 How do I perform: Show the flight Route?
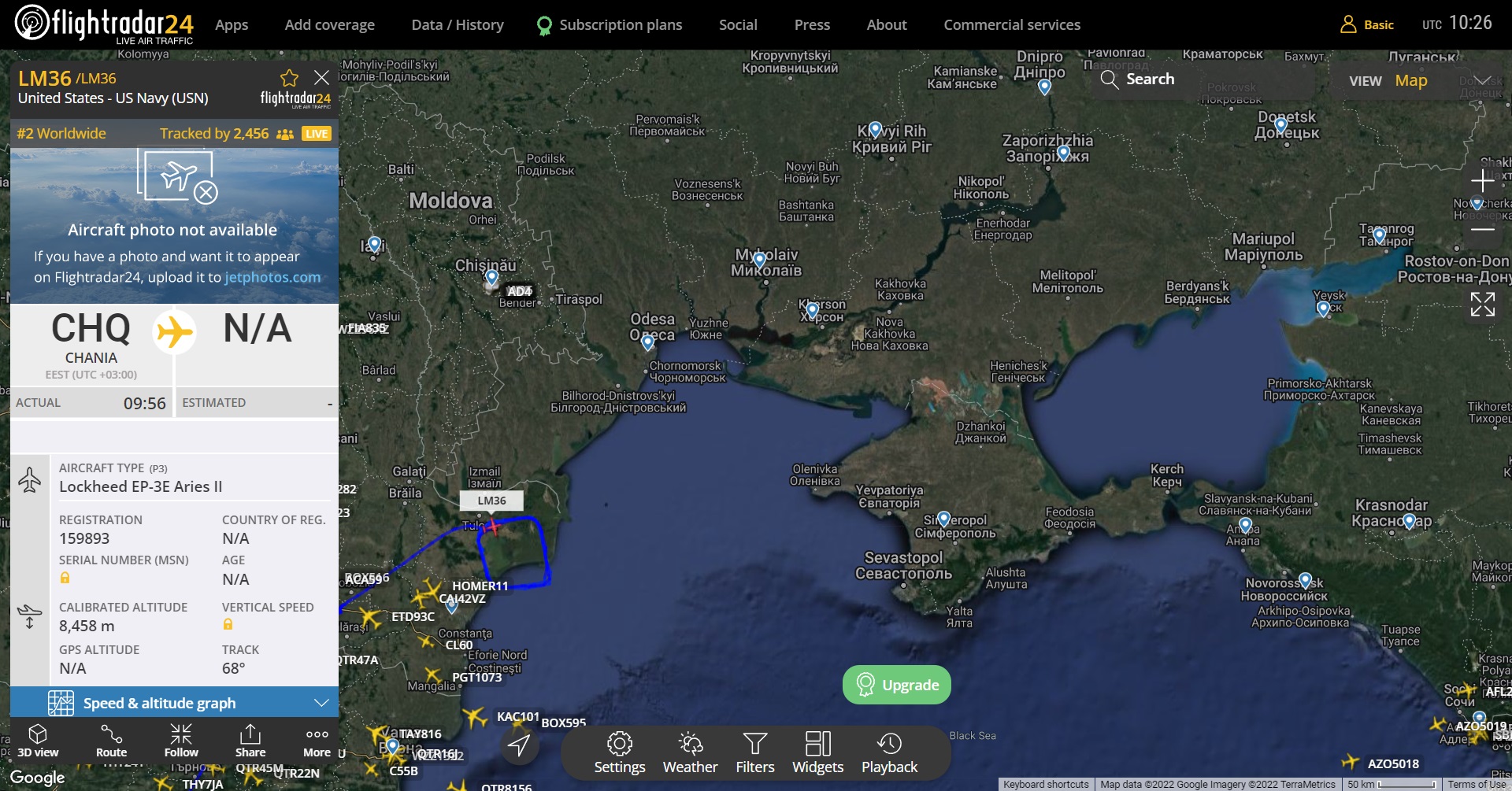pos(111,741)
